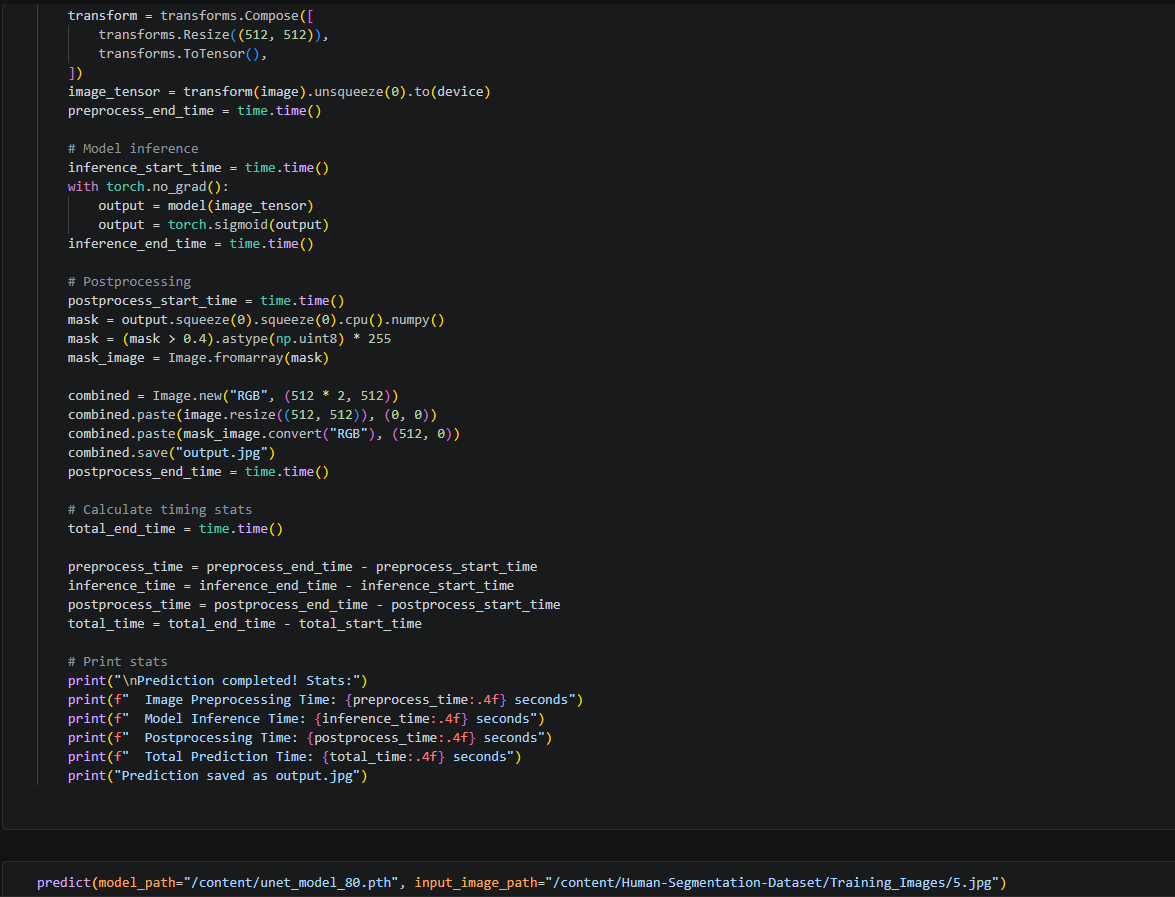Click the '# Model inference' comment
This screenshot has height=897, width=1175.
point(133,148)
